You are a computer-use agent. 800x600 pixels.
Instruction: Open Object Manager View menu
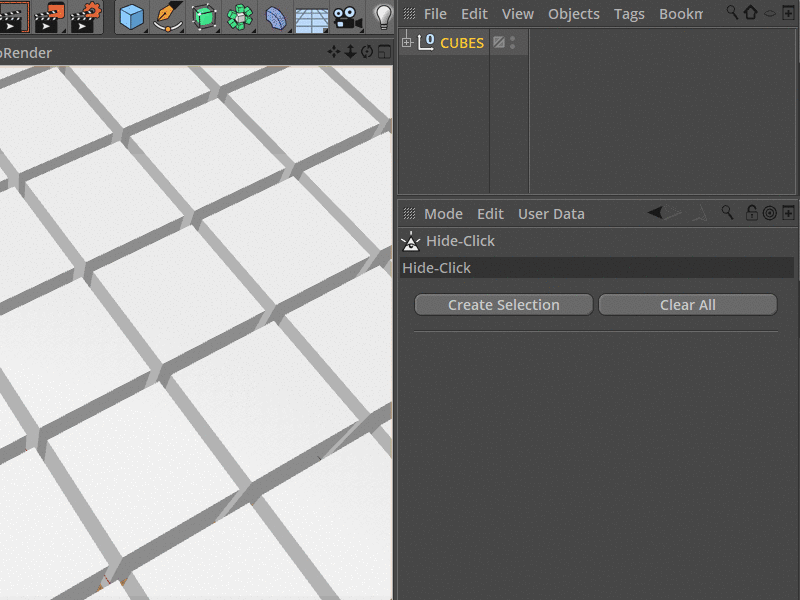[x=518, y=14]
